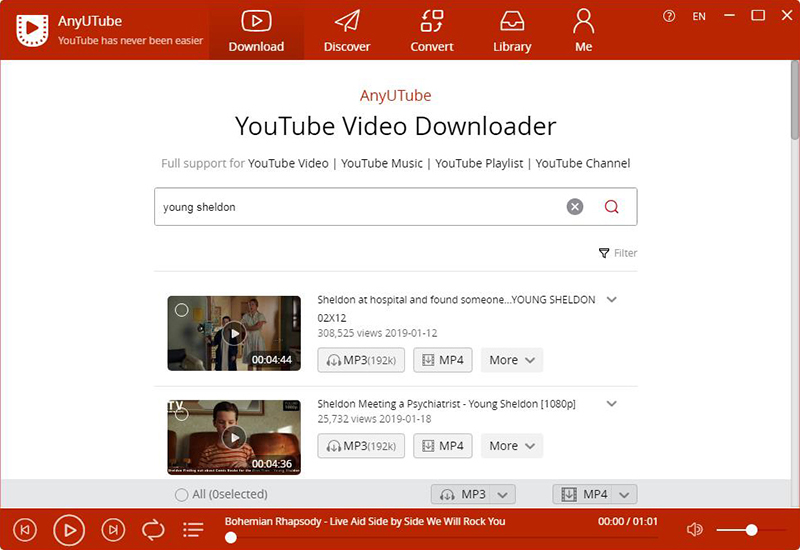Viewport: 800px width, 550px height.
Task: Open the Filter option
Action: [618, 253]
